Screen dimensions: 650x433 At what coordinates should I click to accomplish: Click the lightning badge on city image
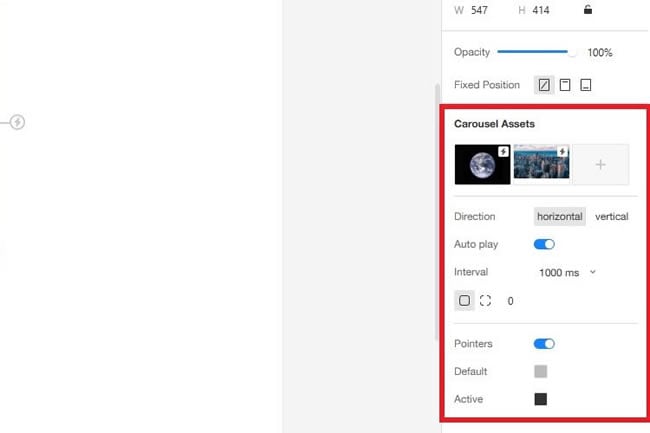[x=562, y=152]
